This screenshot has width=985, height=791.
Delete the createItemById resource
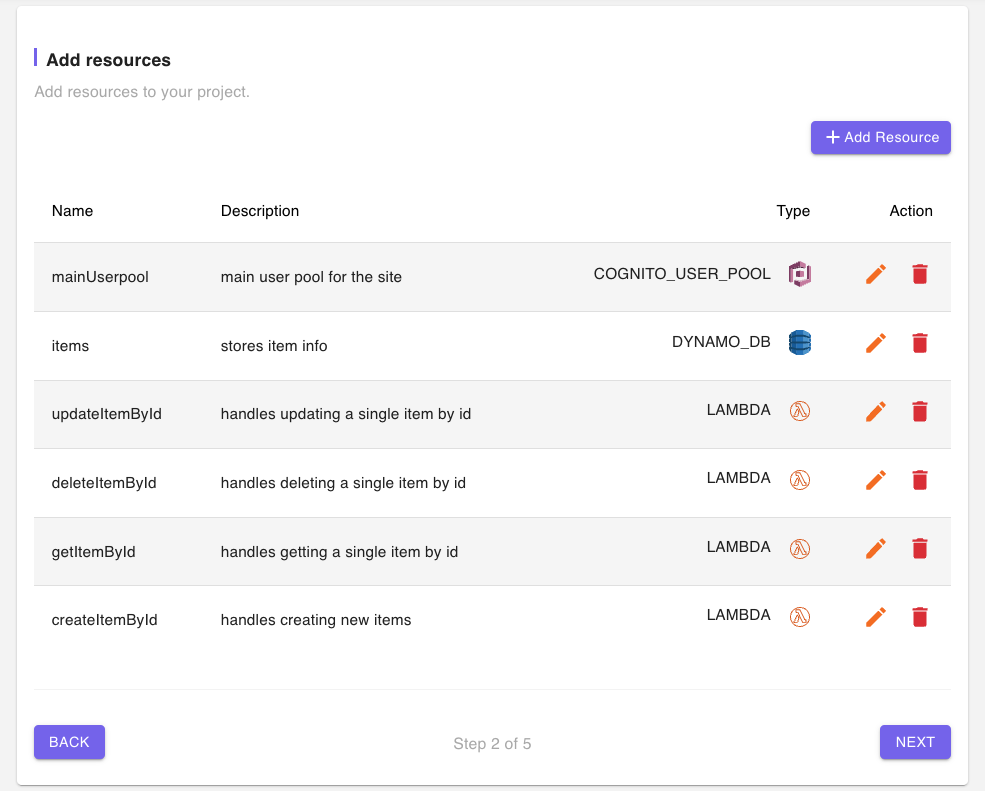point(920,617)
